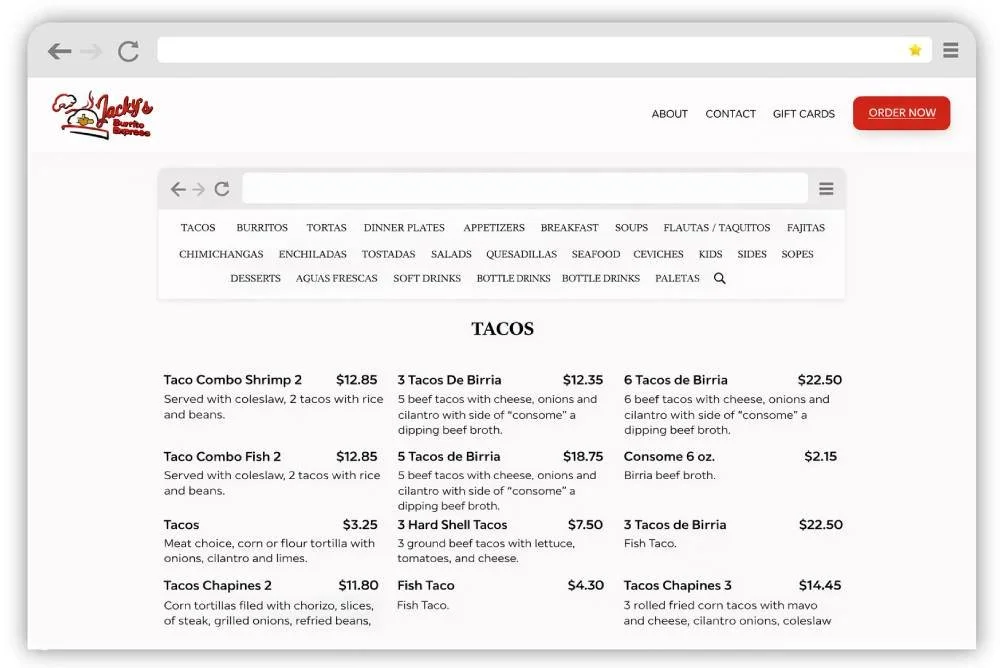This screenshot has height=668, width=1000.
Task: Click the Consome 6 oz. item
Action: point(669,456)
